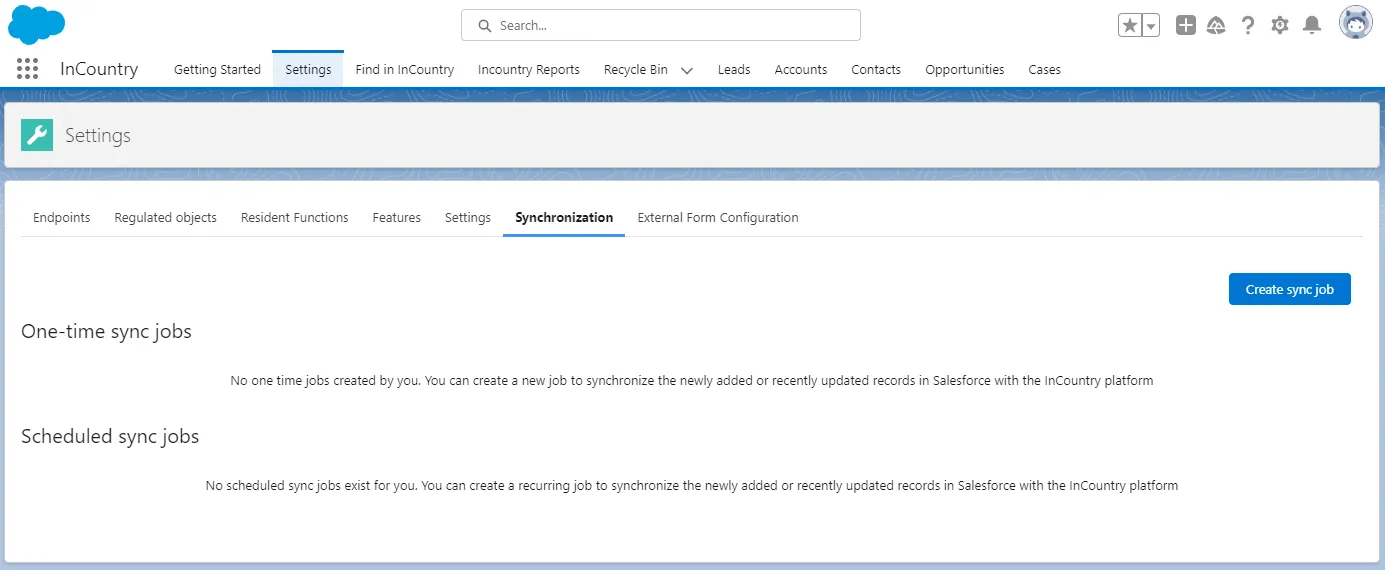Open the Trailhead guidance icon
The width and height of the screenshot is (1385, 570).
click(1216, 26)
